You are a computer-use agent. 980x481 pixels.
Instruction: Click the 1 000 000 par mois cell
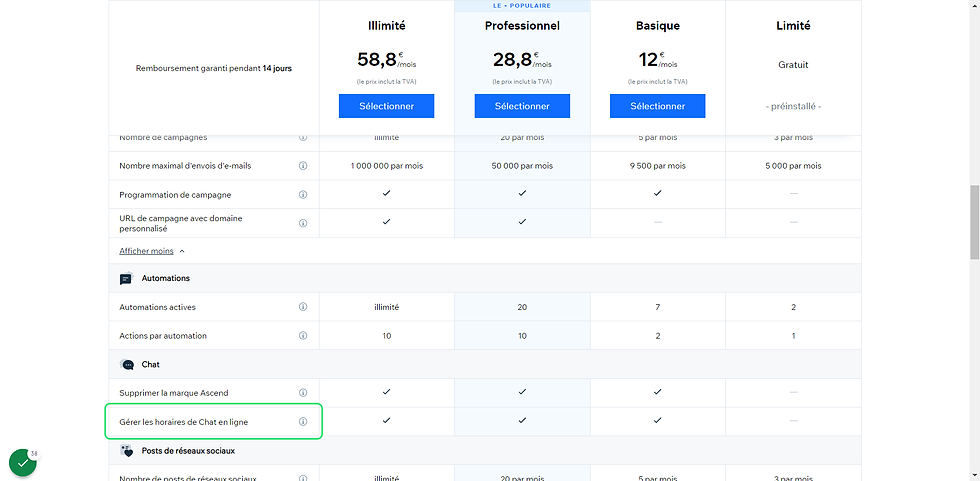[x=386, y=166]
